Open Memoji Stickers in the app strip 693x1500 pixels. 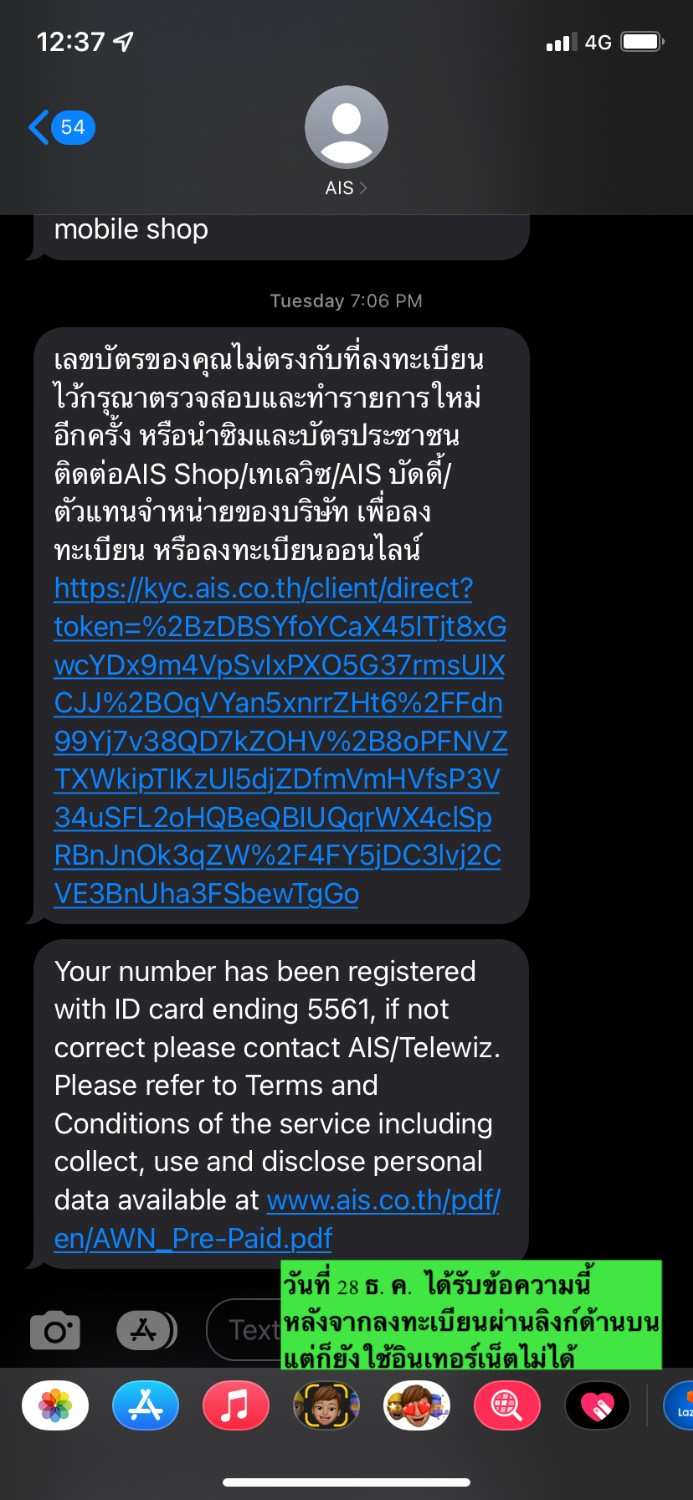416,1407
